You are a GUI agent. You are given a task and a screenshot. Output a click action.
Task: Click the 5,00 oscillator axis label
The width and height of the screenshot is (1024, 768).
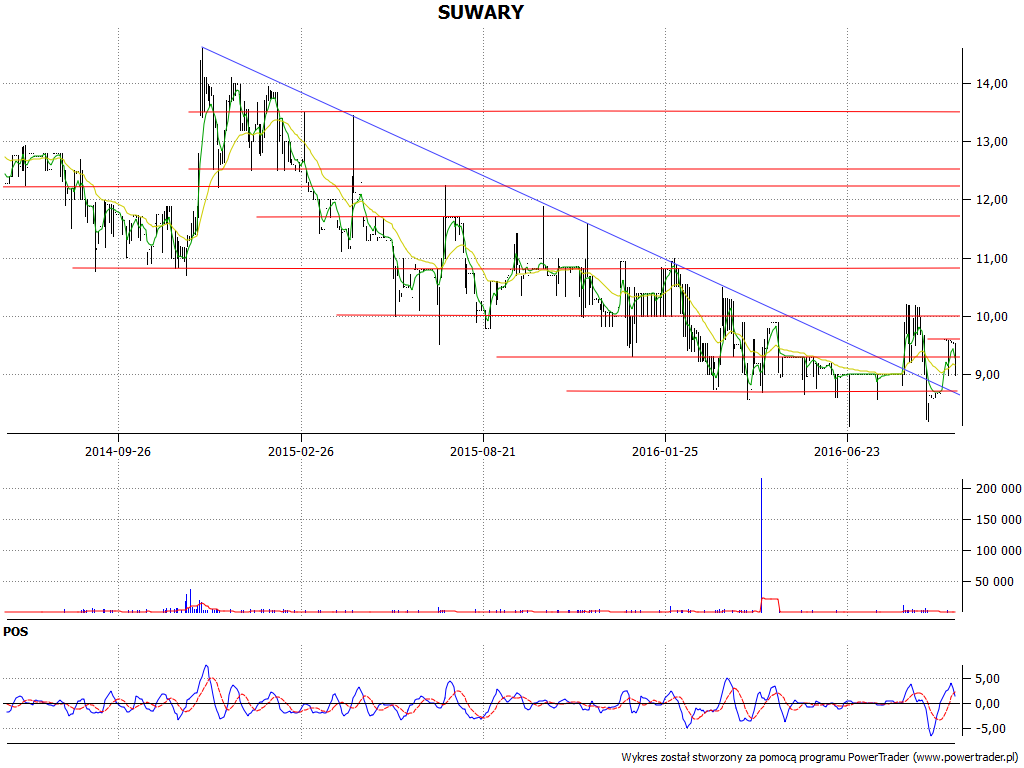[x=987, y=679]
